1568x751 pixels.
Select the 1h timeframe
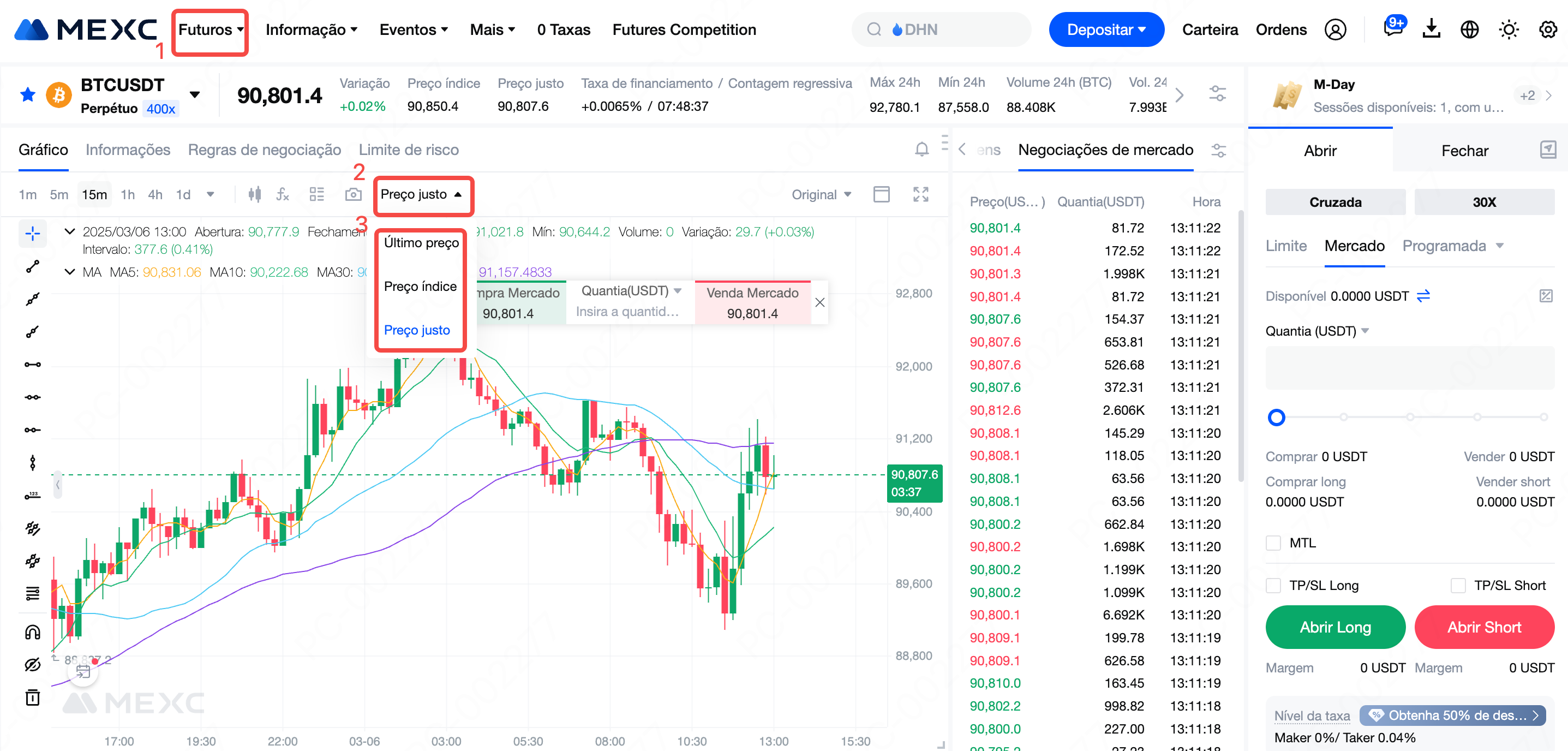click(x=127, y=194)
